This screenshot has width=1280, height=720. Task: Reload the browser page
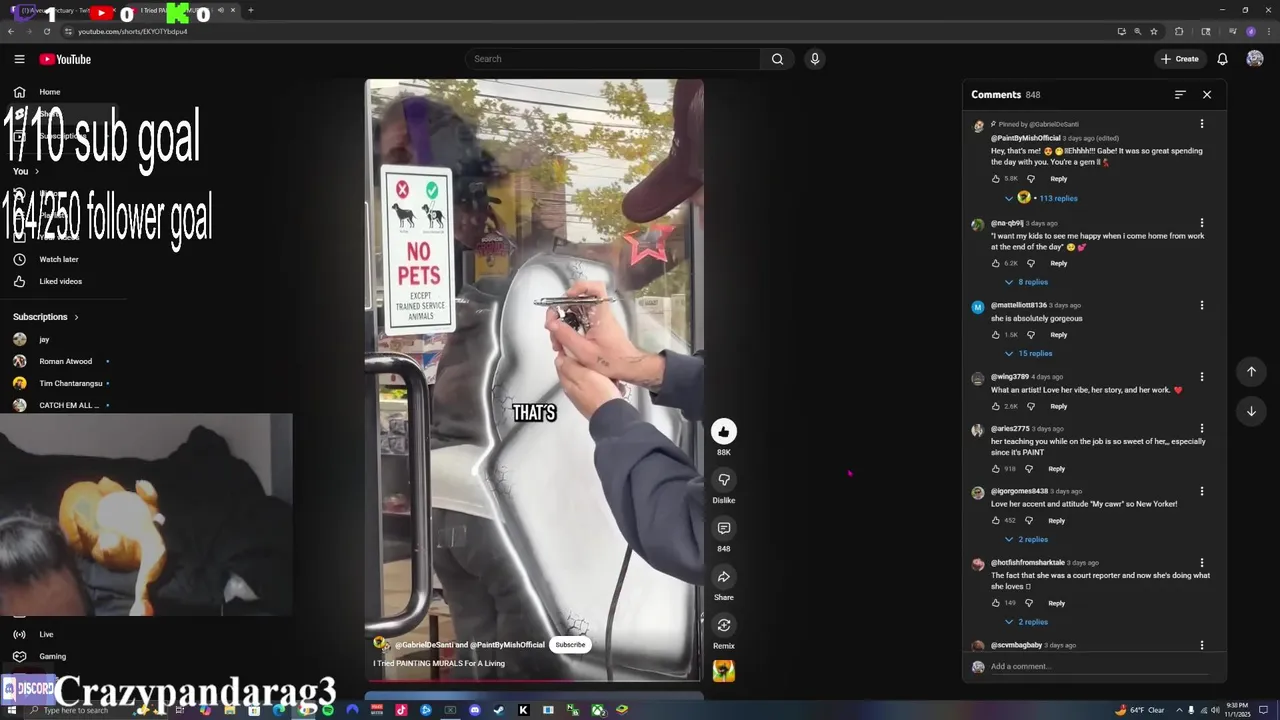(47, 31)
